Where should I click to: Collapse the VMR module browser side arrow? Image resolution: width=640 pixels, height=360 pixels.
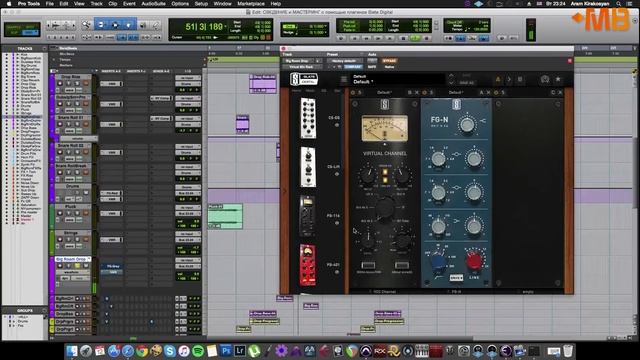pos(285,191)
